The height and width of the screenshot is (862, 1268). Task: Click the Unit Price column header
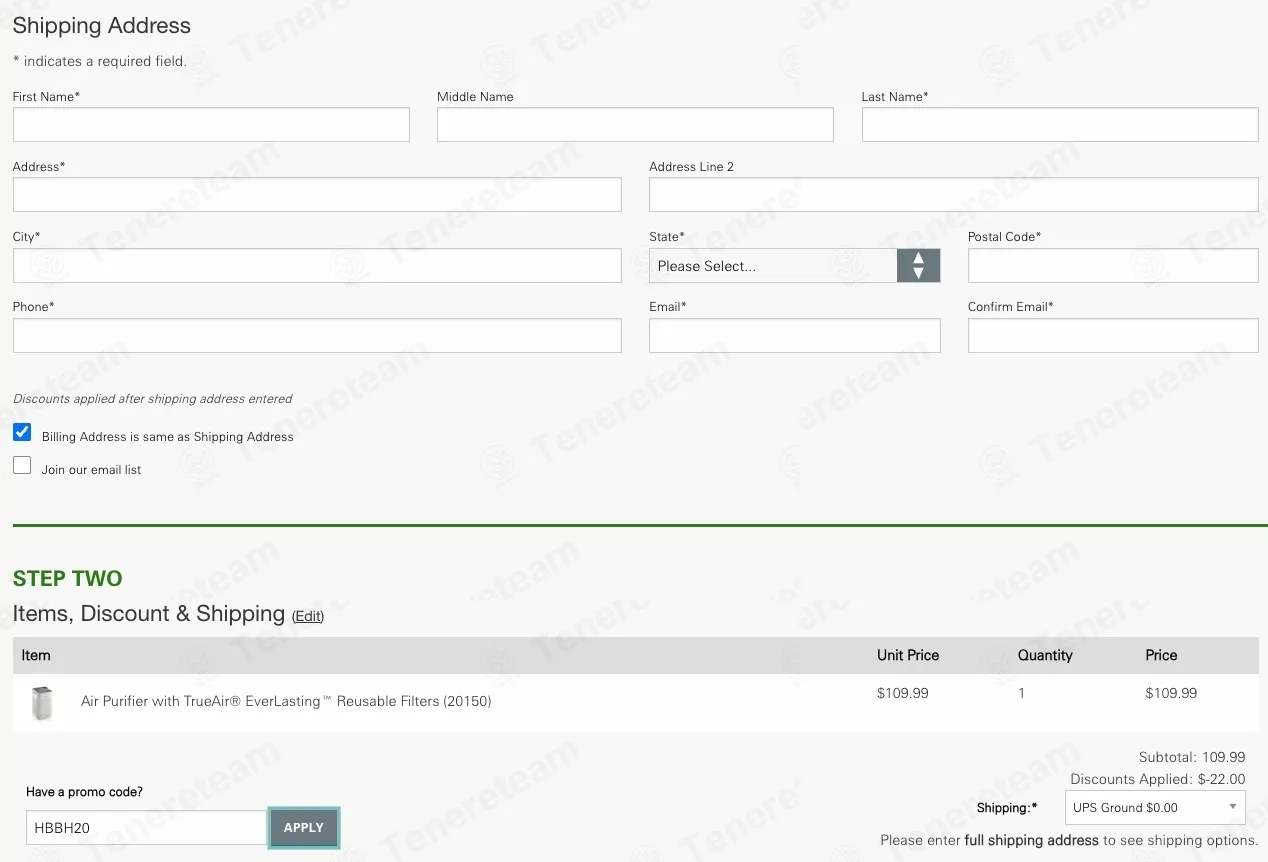908,655
